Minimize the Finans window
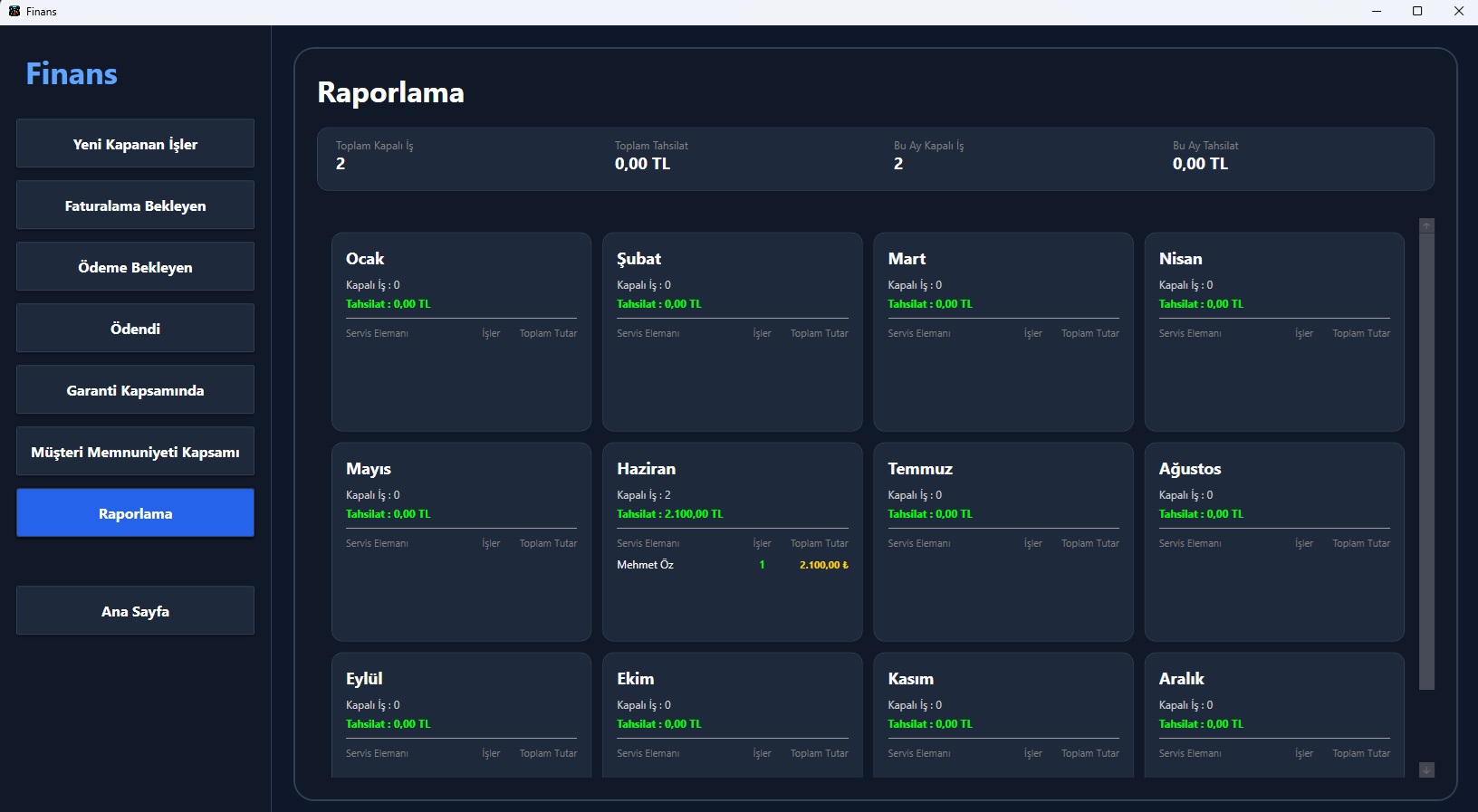This screenshot has height=812, width=1478. 1377,11
